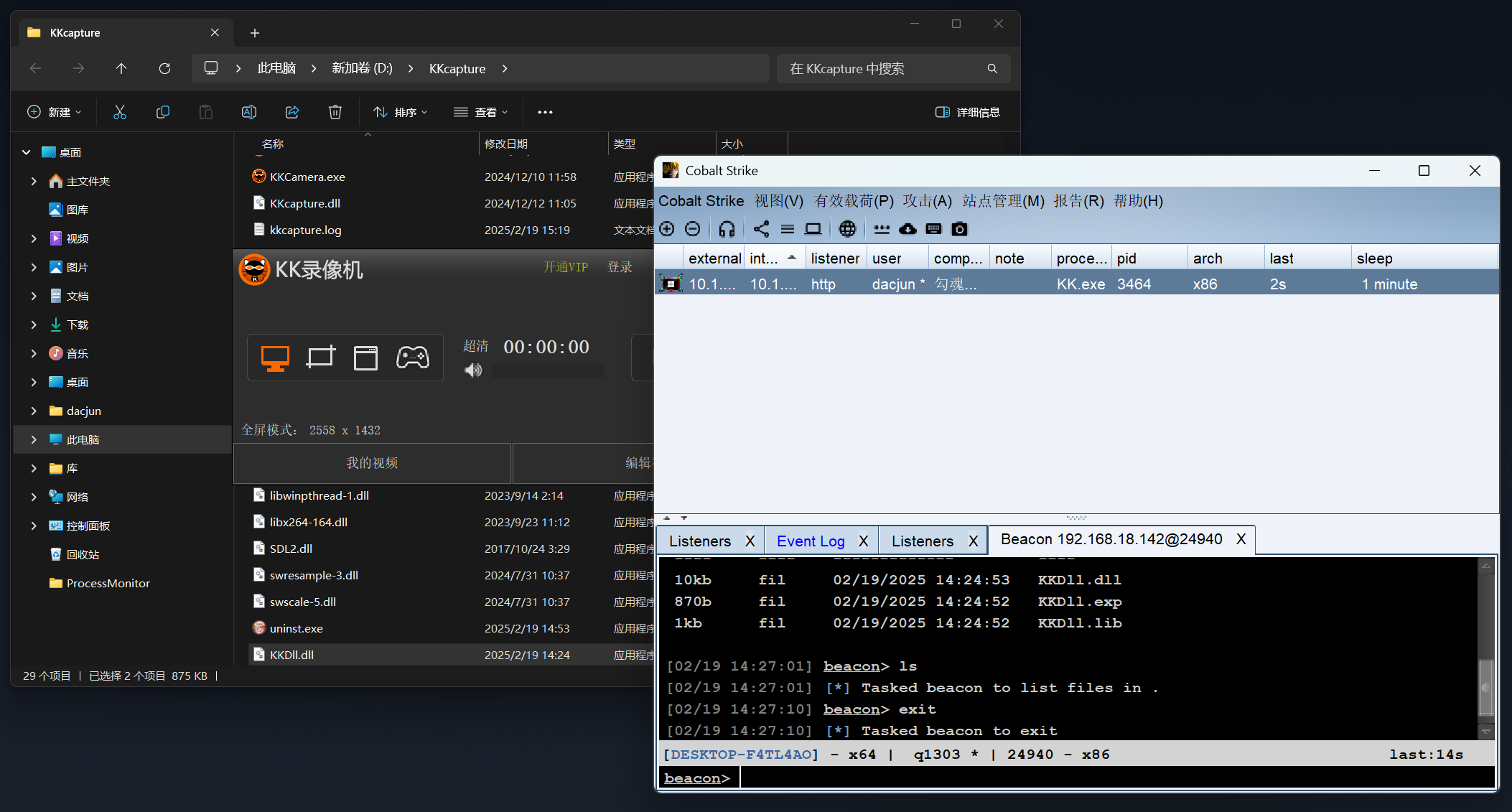The height and width of the screenshot is (812, 1512).
Task: Open more options (three dots) in Explorer
Action: click(545, 112)
